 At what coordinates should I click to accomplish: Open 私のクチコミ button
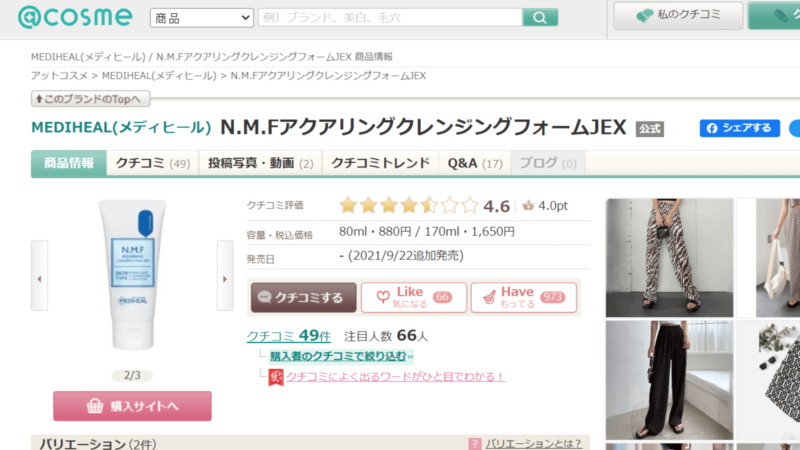[x=678, y=15]
